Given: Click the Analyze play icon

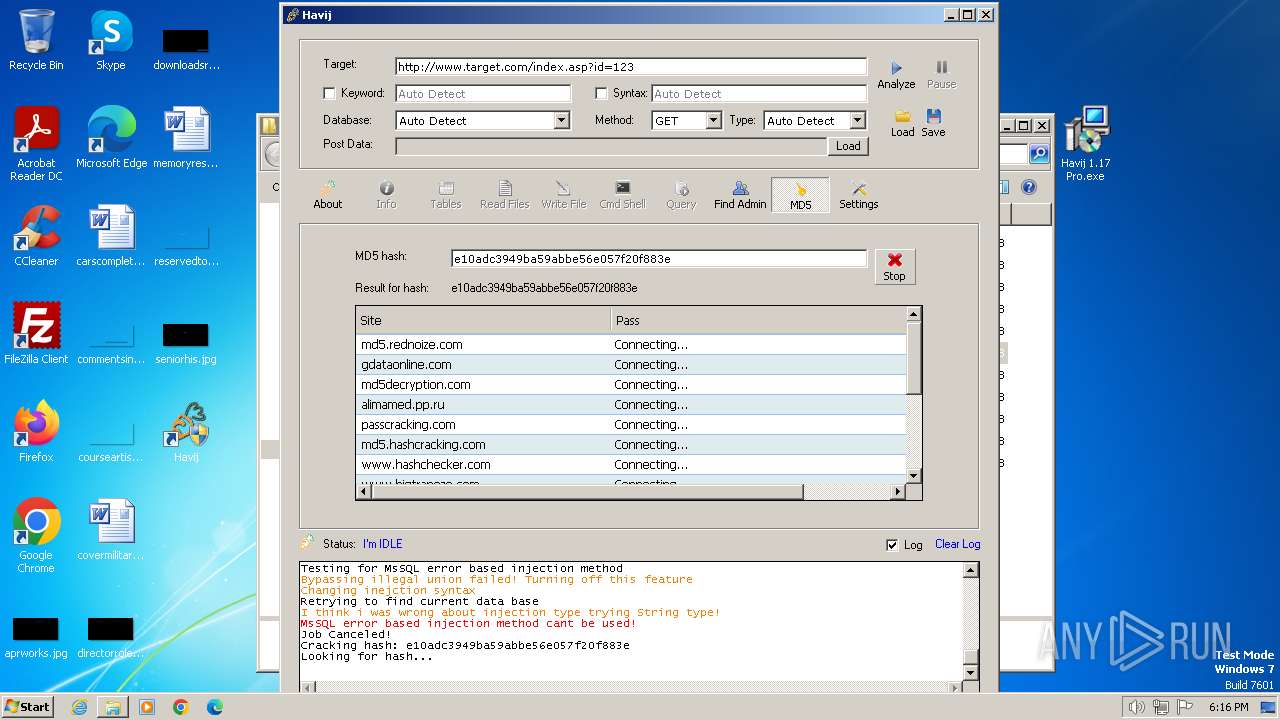Looking at the screenshot, I should tap(896, 68).
